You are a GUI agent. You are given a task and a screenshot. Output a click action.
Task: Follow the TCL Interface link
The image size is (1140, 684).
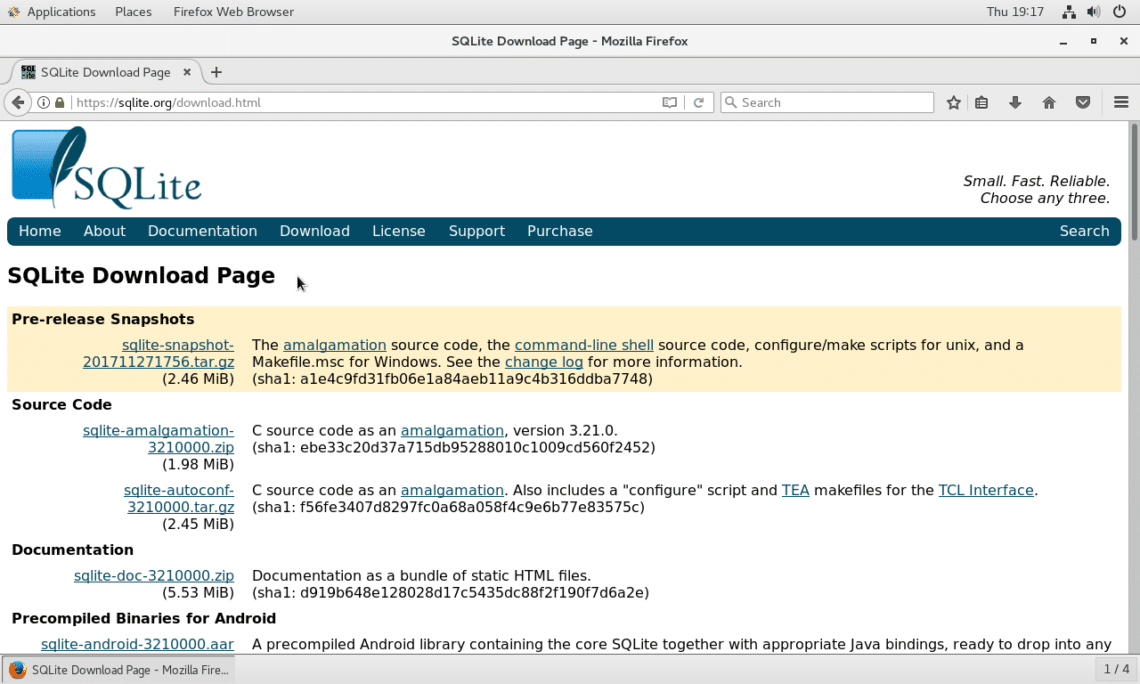point(985,490)
